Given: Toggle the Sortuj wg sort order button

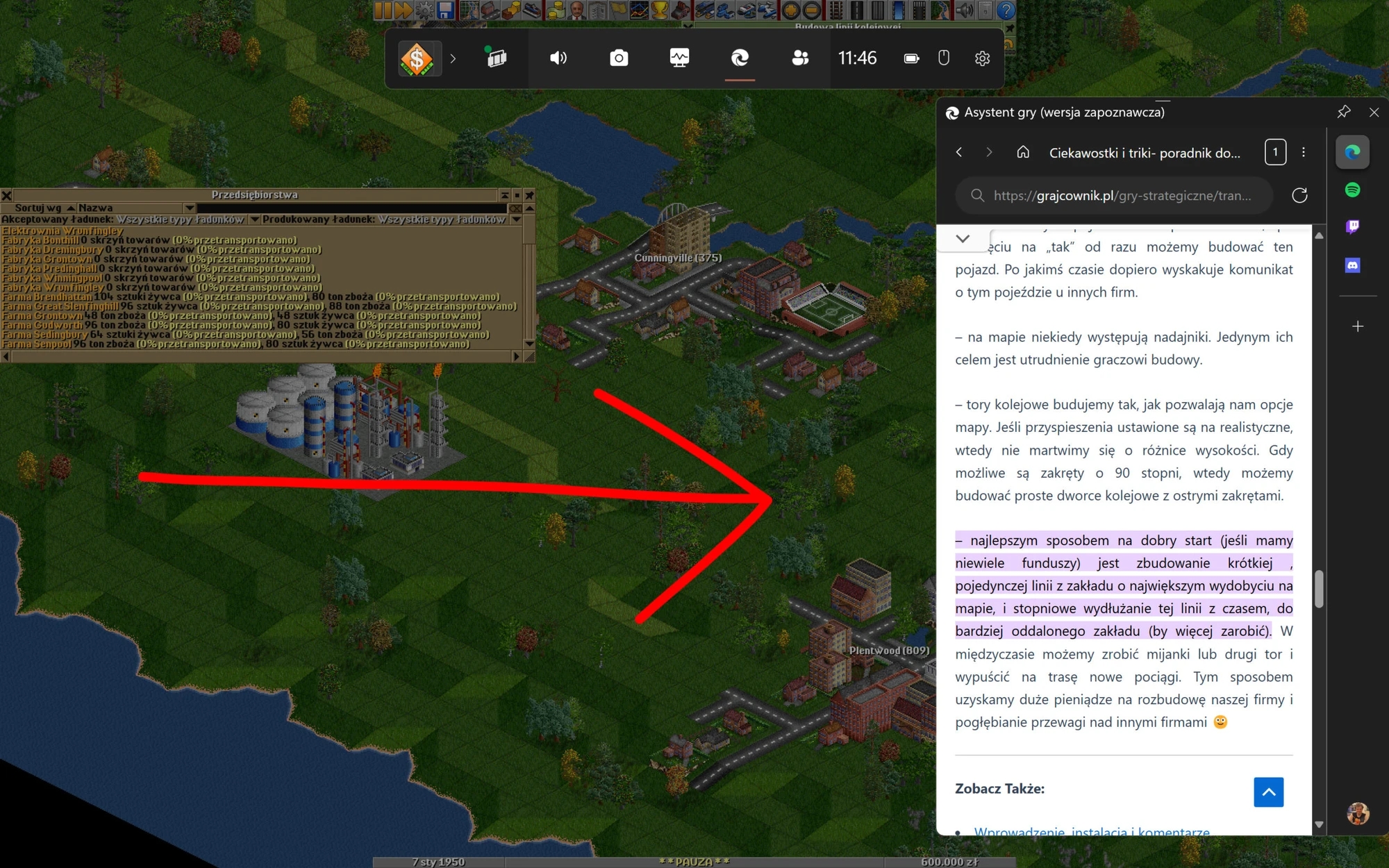Looking at the screenshot, I should [x=38, y=208].
